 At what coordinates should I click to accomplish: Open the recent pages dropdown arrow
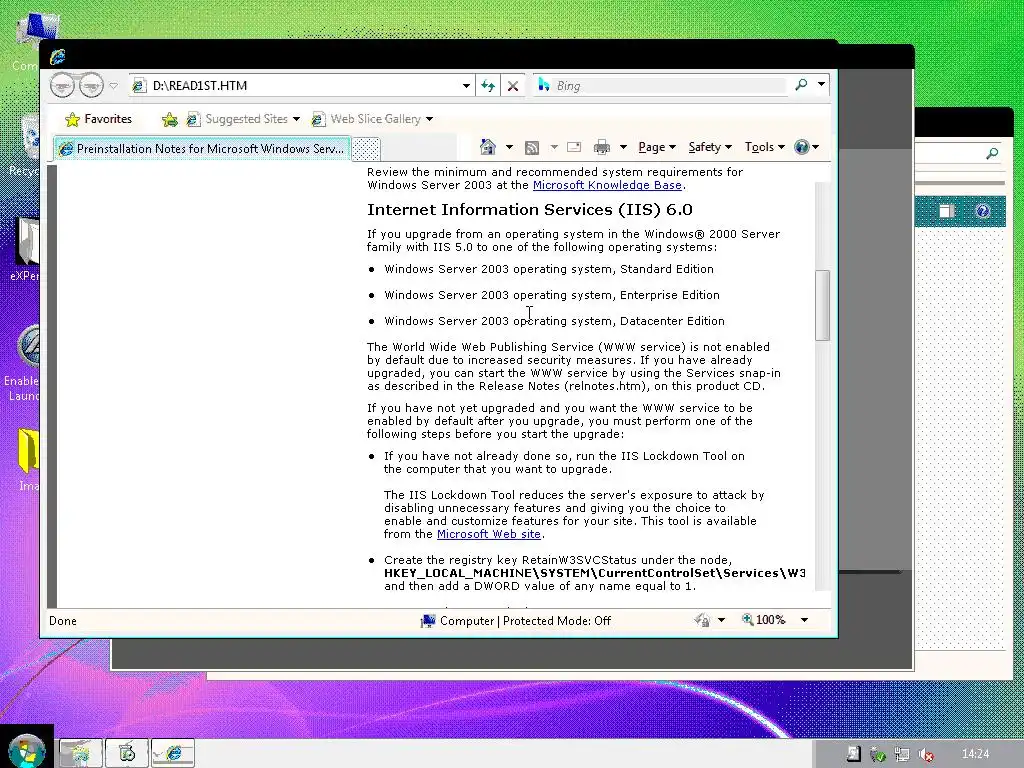(114, 86)
